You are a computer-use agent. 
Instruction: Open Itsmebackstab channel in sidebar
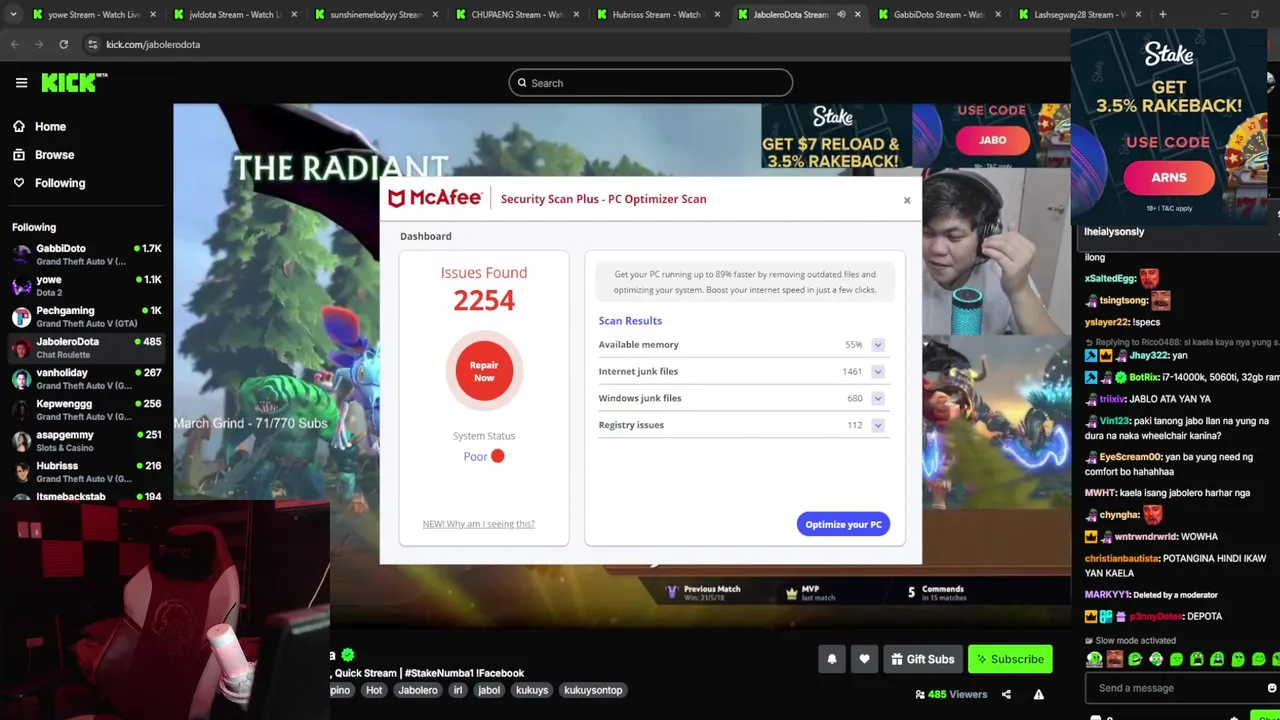click(85, 496)
